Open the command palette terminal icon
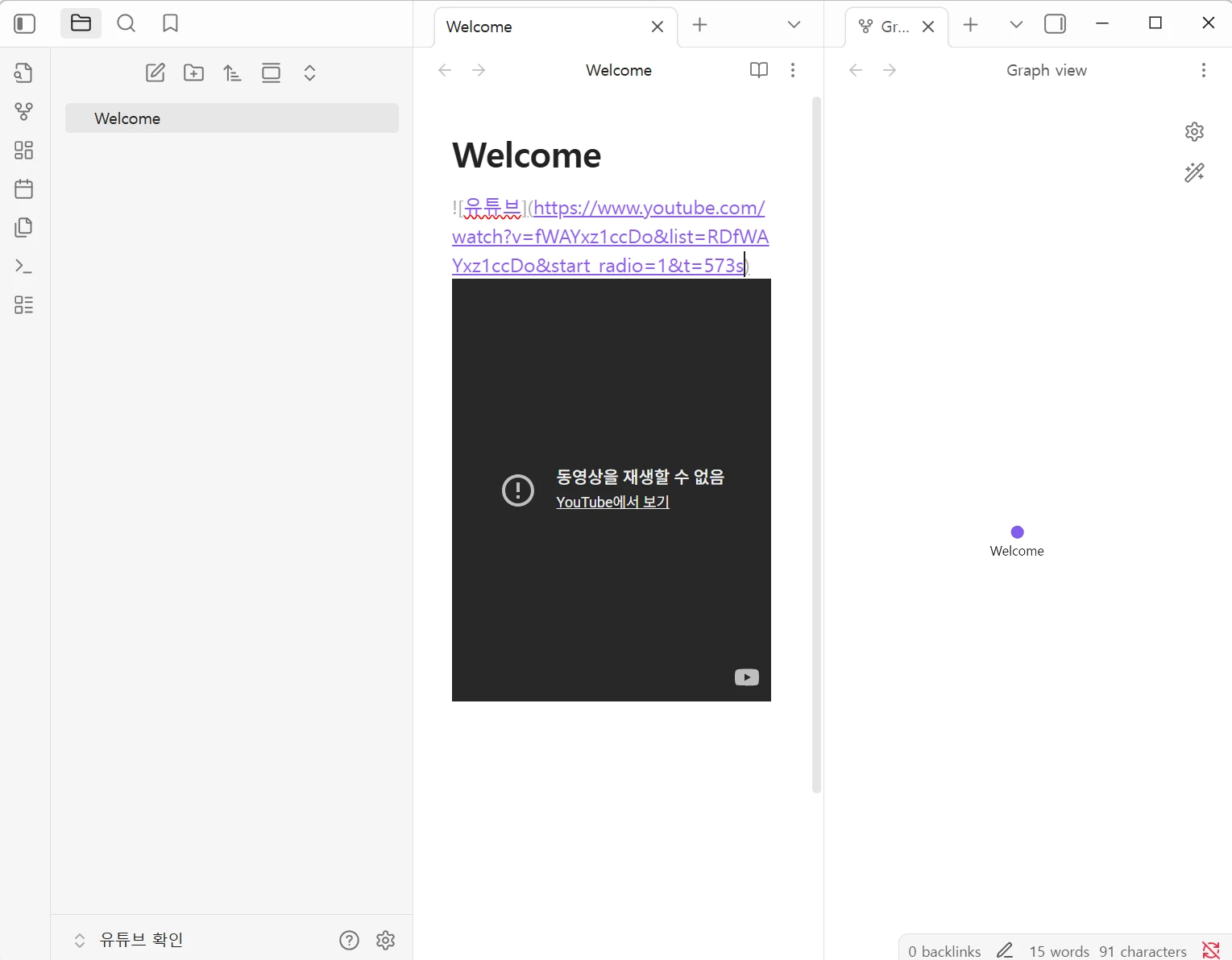The height and width of the screenshot is (960, 1232). pos(24,267)
